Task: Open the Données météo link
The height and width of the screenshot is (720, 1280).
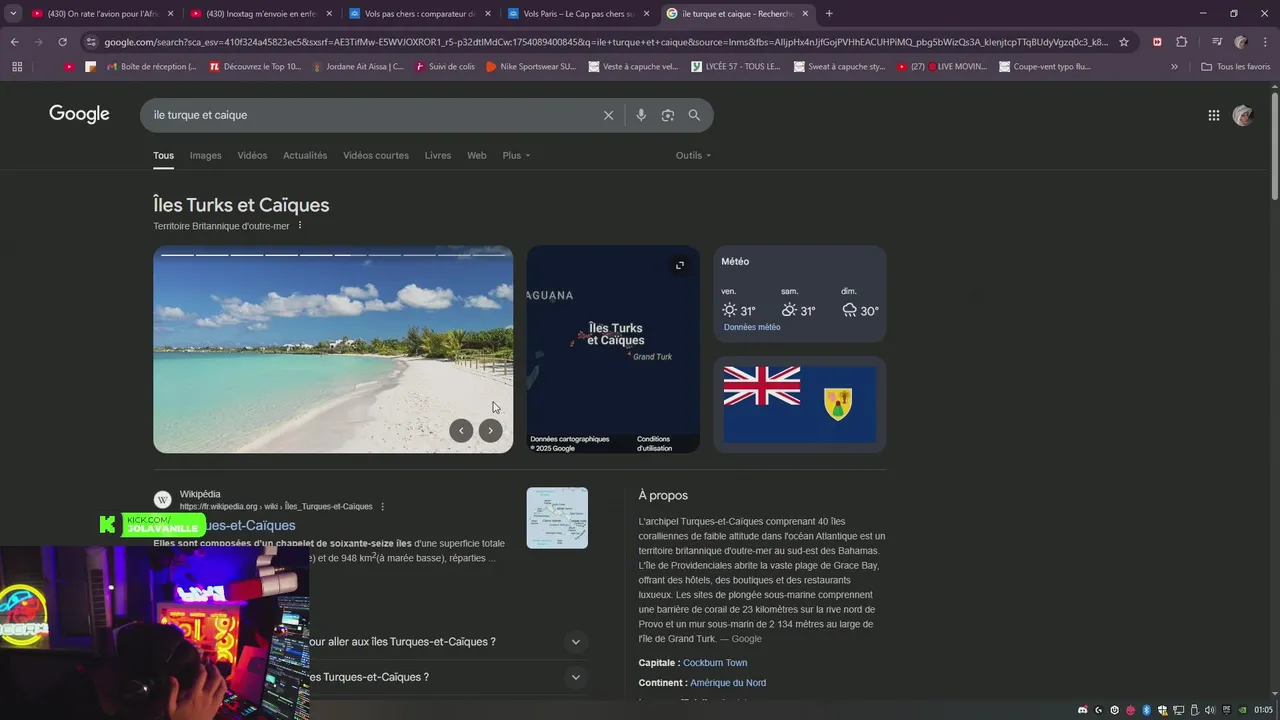Action: point(752,327)
